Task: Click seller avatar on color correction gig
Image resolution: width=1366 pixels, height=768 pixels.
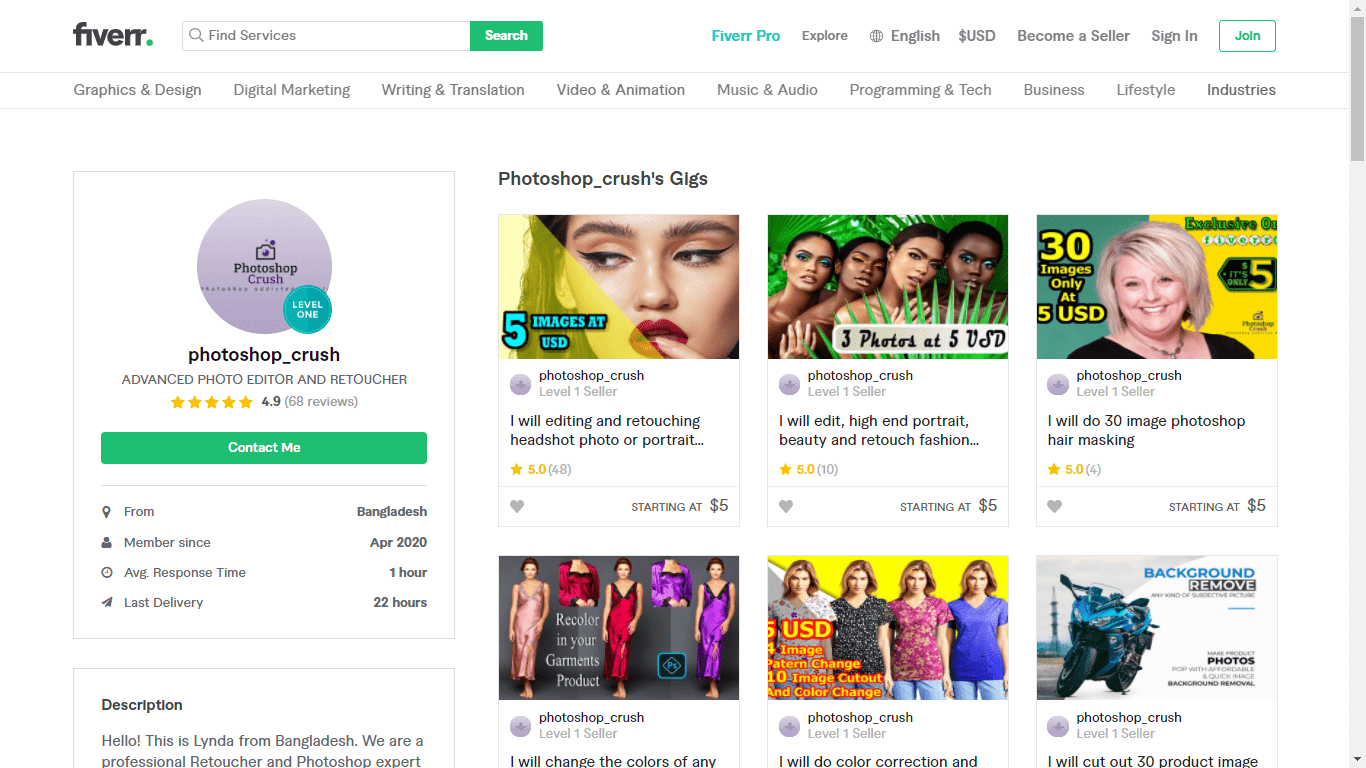Action: click(790, 726)
